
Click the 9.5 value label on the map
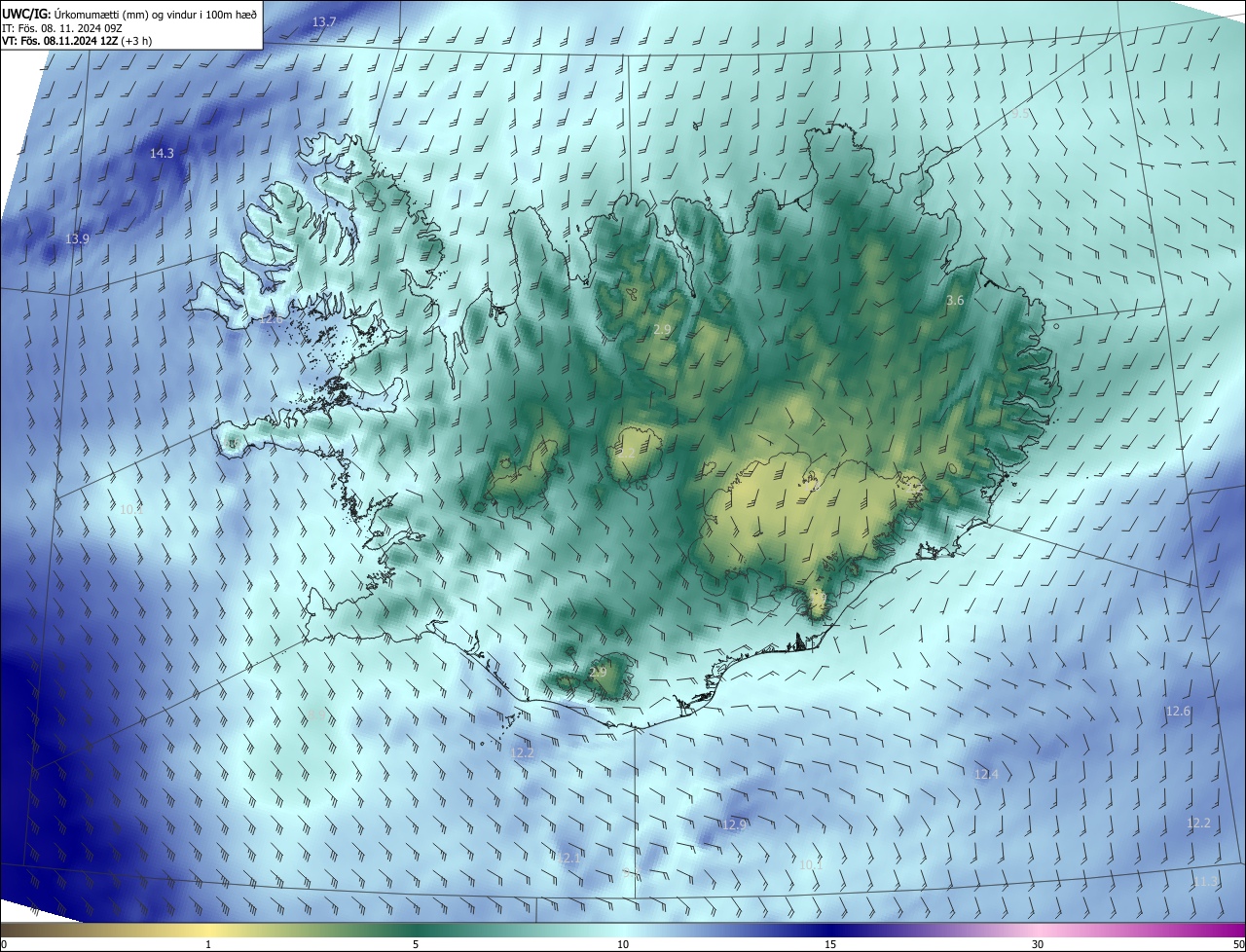1019,114
